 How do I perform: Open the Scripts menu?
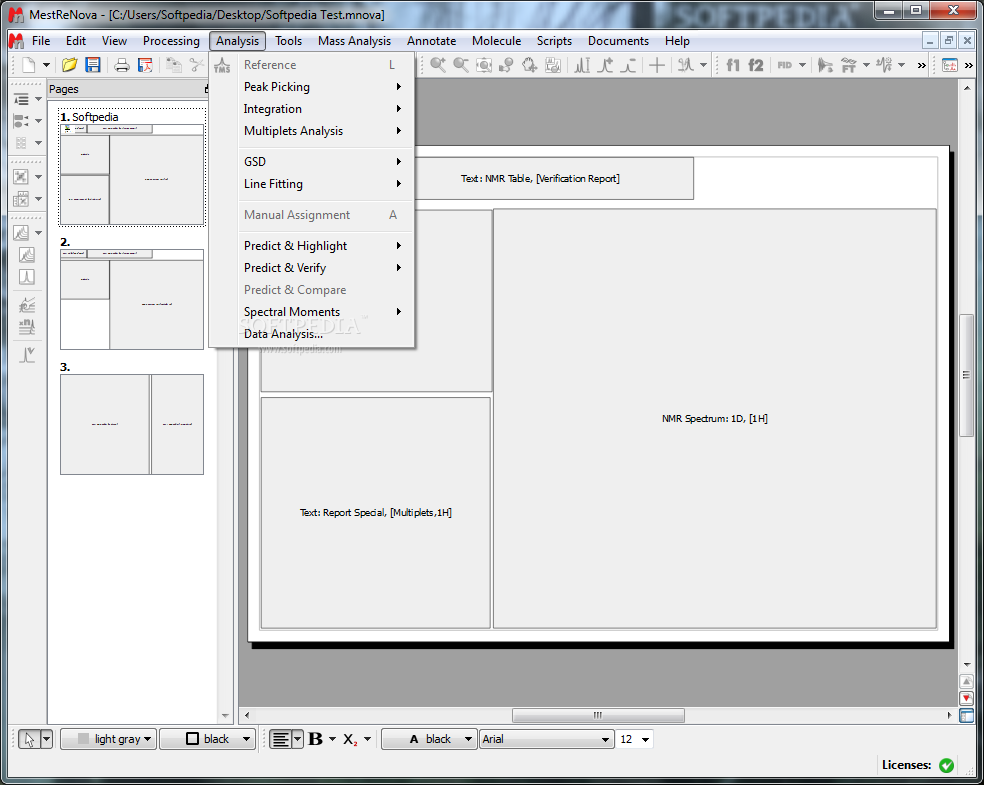(554, 41)
